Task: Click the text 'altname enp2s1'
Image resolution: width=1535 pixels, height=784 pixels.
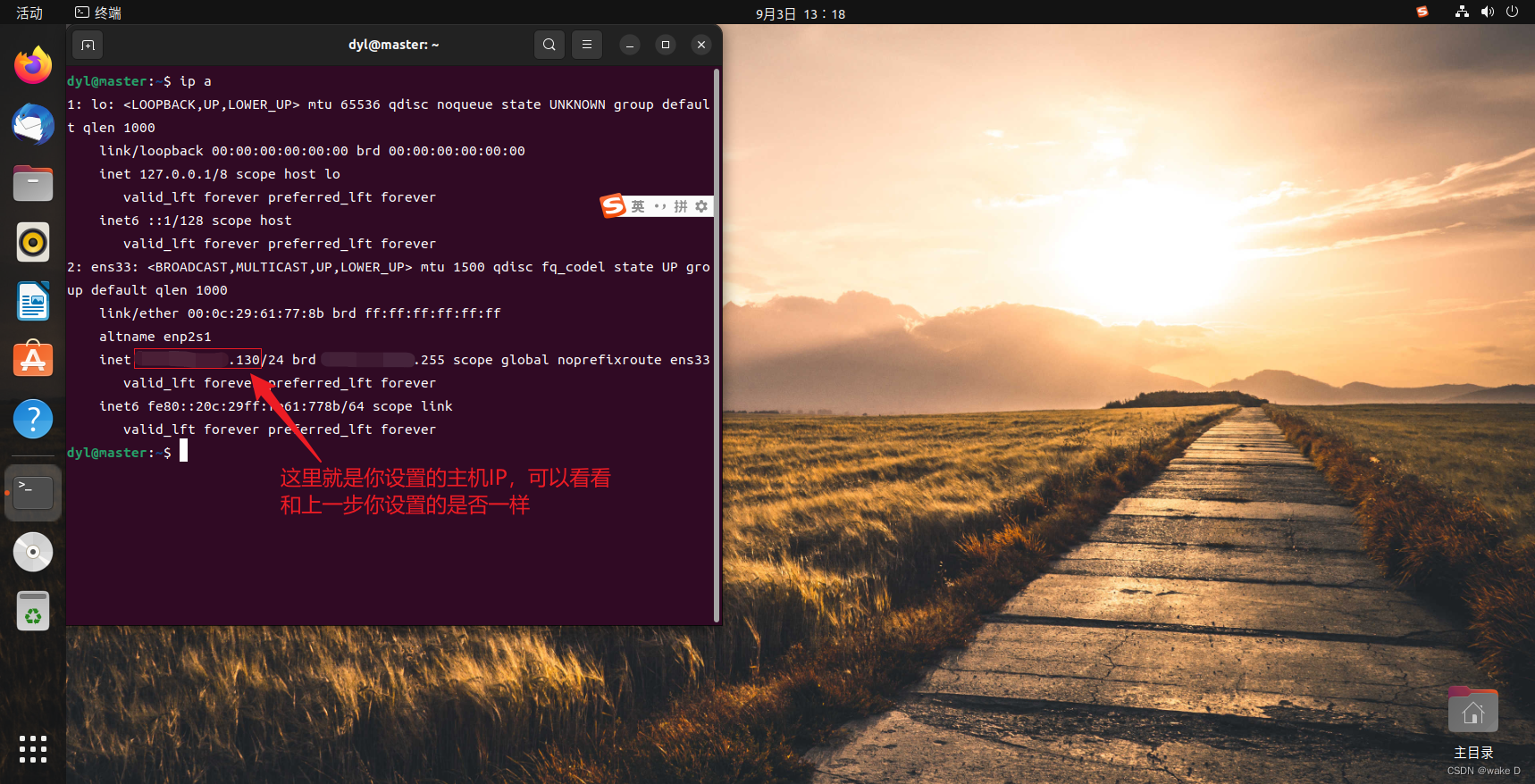Action: [155, 337]
